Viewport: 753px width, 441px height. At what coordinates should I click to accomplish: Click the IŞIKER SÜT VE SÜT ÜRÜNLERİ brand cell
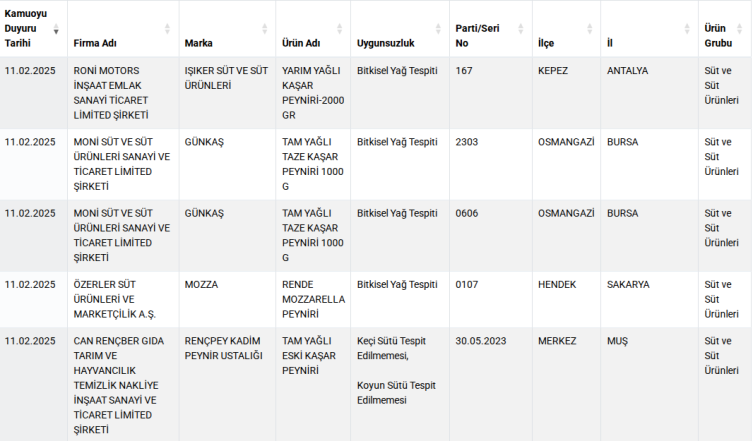pyautogui.click(x=224, y=79)
